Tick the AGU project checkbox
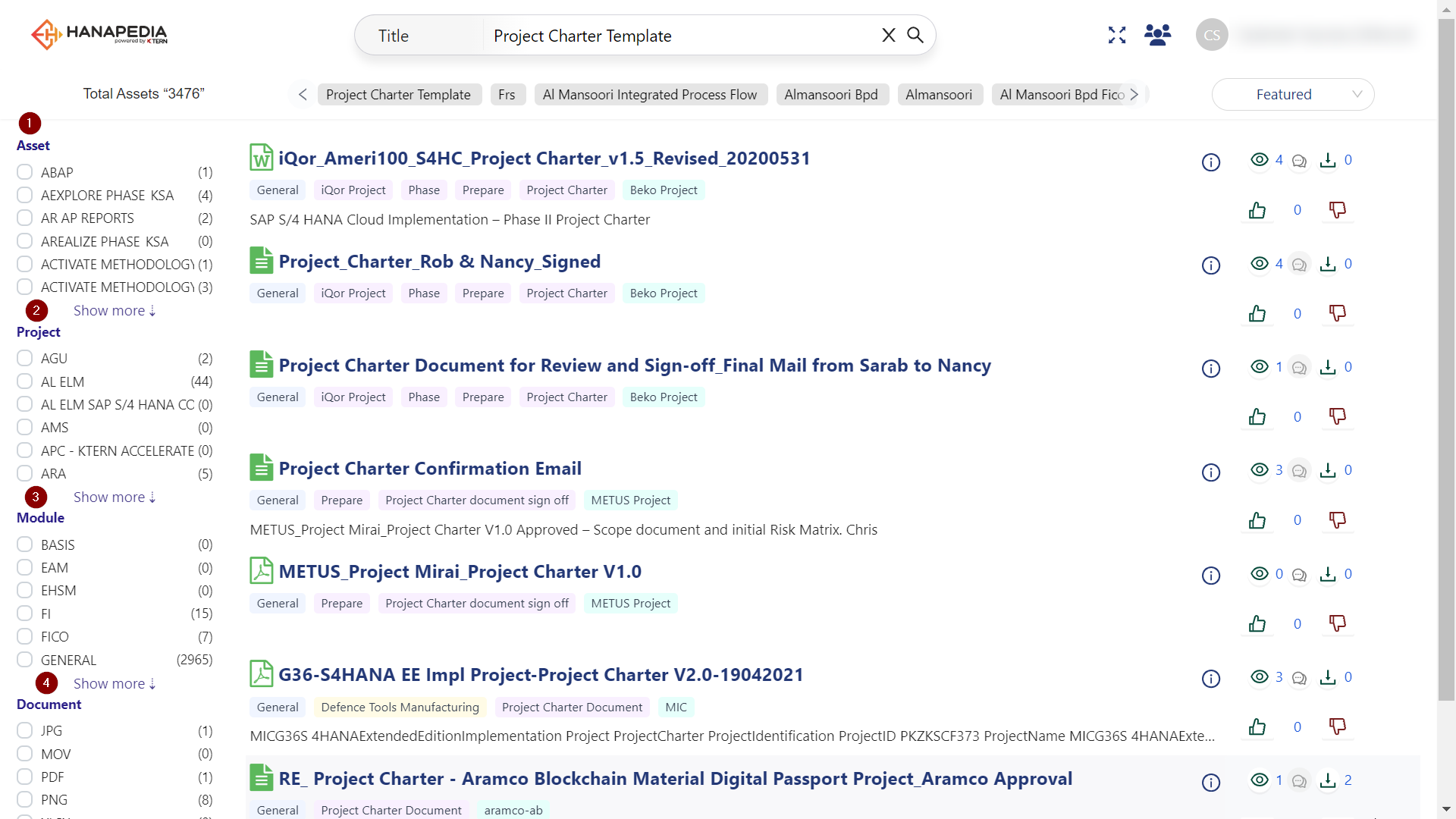 pyautogui.click(x=25, y=358)
